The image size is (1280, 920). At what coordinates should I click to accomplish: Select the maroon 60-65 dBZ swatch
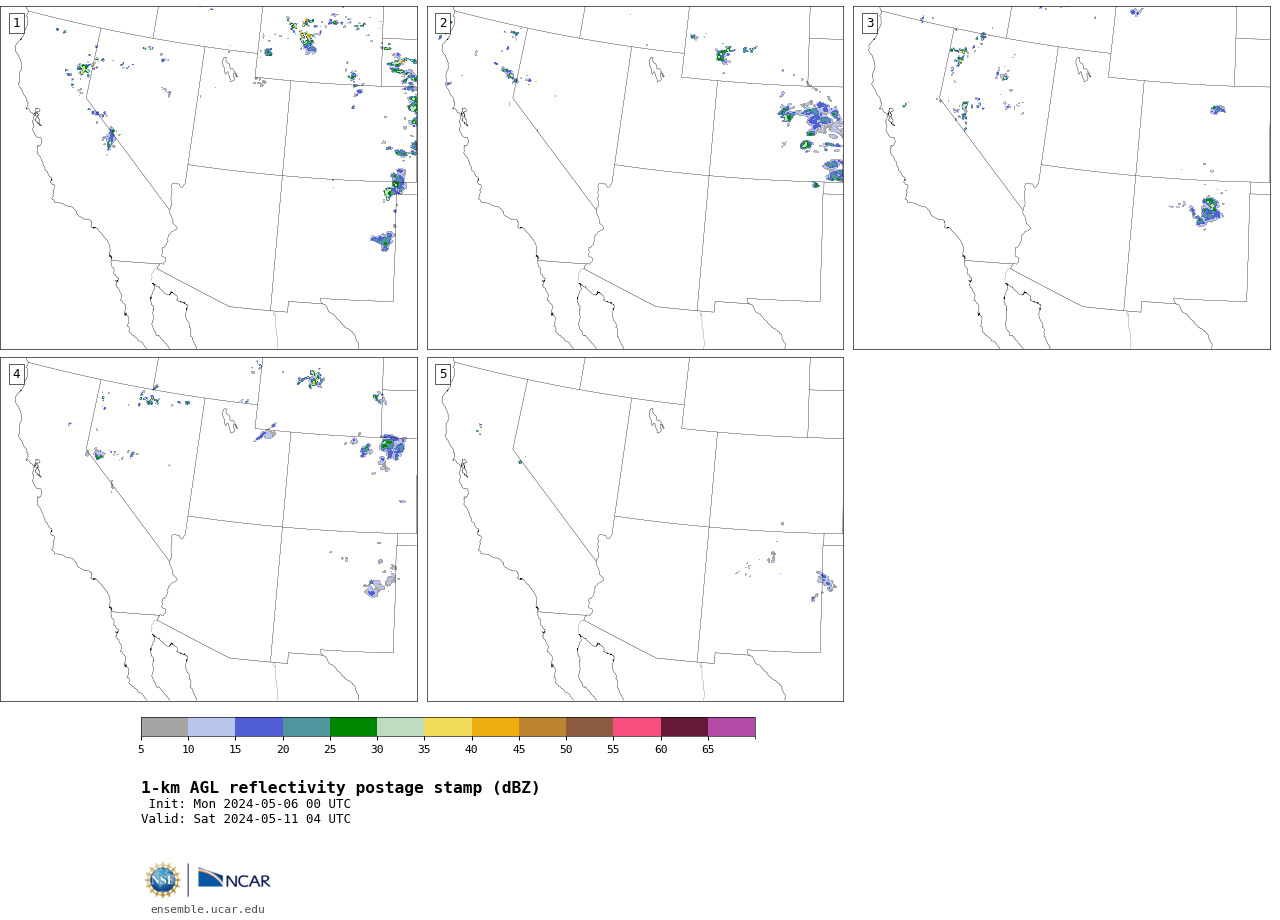coord(684,727)
